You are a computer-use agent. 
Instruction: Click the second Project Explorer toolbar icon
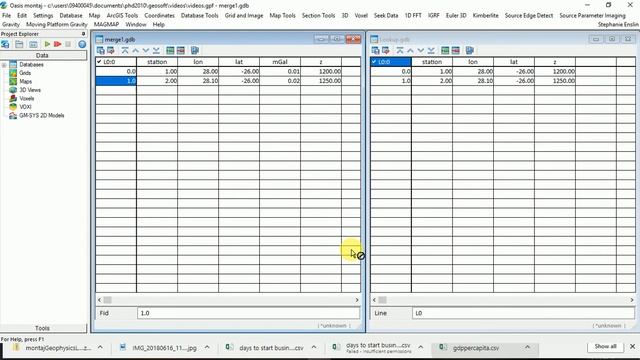(19, 44)
